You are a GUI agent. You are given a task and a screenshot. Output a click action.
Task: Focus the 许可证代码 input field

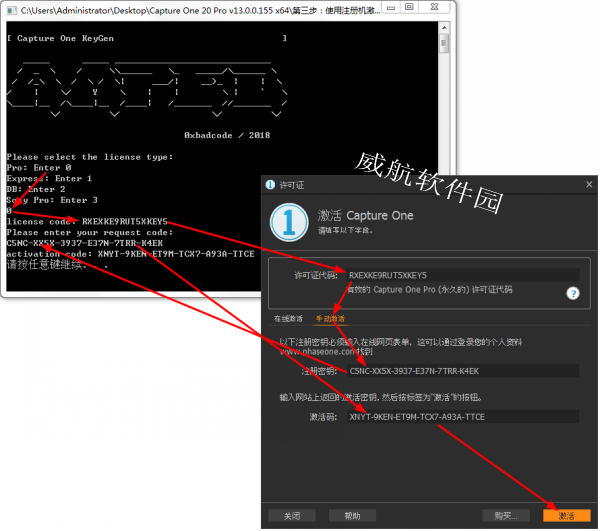coord(460,274)
